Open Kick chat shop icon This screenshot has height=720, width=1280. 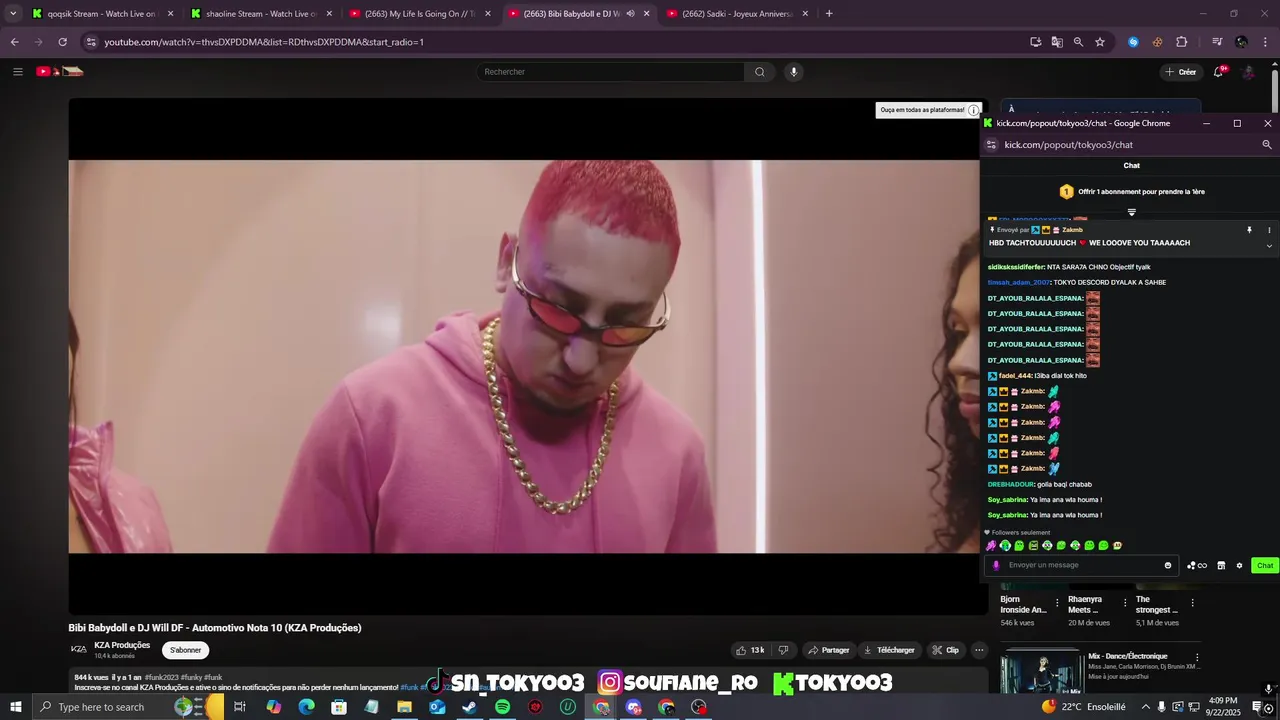[1221, 565]
